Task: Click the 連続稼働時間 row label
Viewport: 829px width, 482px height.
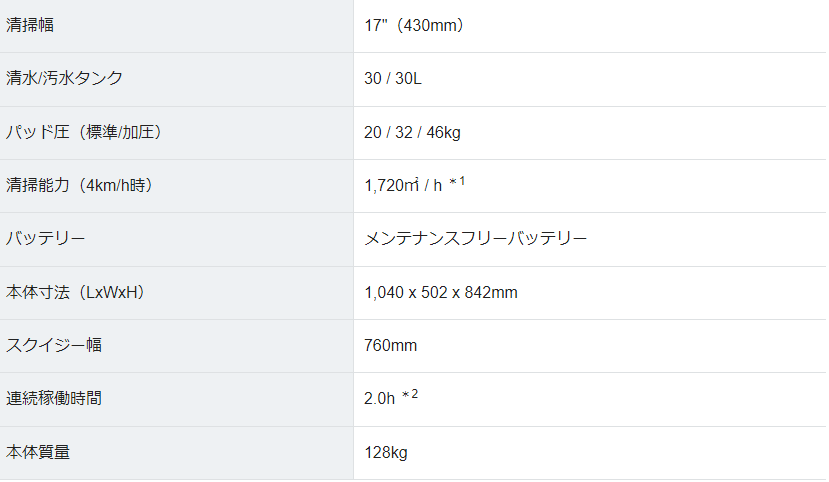Action: tap(54, 398)
